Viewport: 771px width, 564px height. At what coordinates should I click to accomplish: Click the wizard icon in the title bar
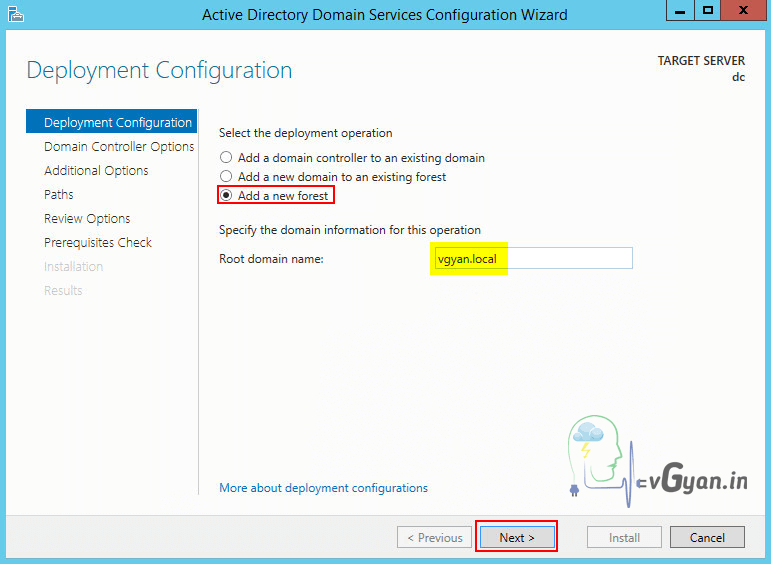click(14, 13)
